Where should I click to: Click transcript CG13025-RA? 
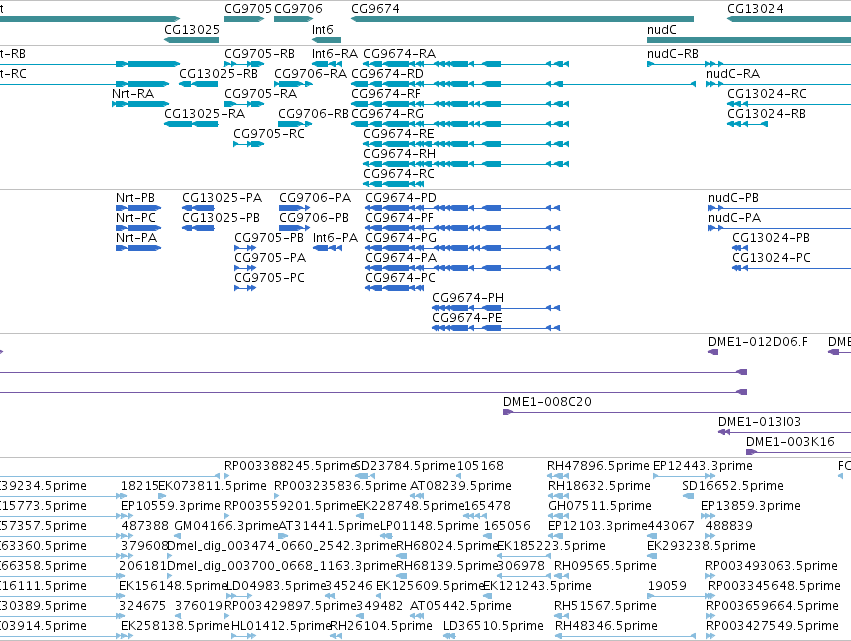pos(205,114)
